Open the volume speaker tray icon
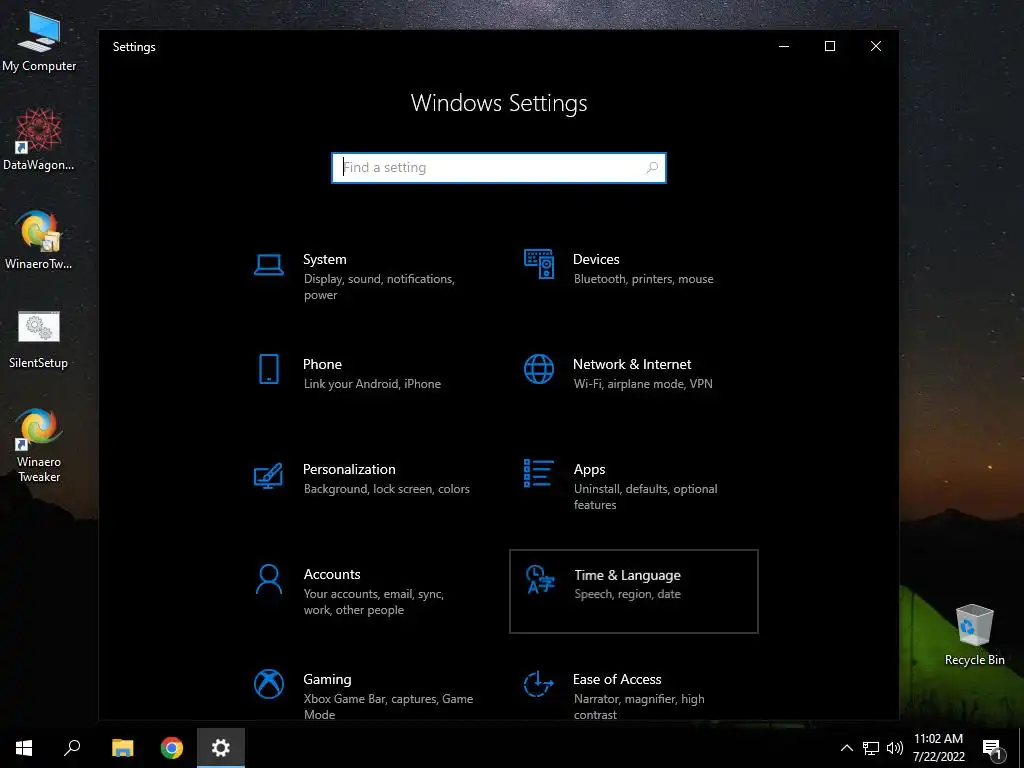 click(895, 748)
